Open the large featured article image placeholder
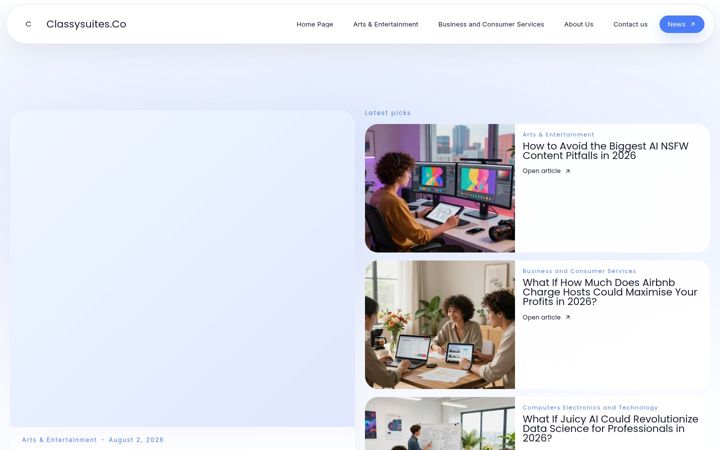Image resolution: width=720 pixels, height=450 pixels. click(x=182, y=269)
